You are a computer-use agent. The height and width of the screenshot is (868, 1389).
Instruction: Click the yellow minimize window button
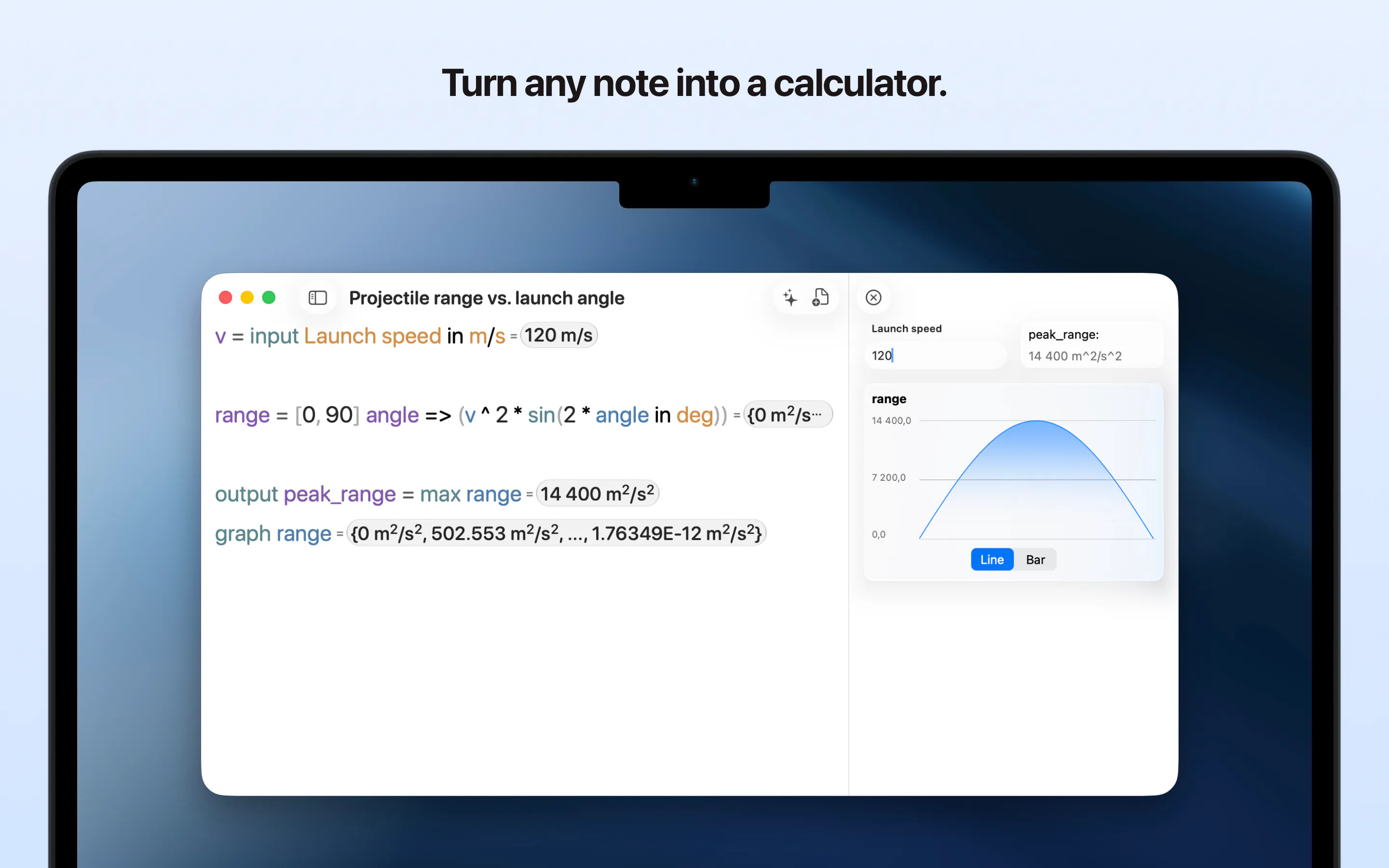247,298
